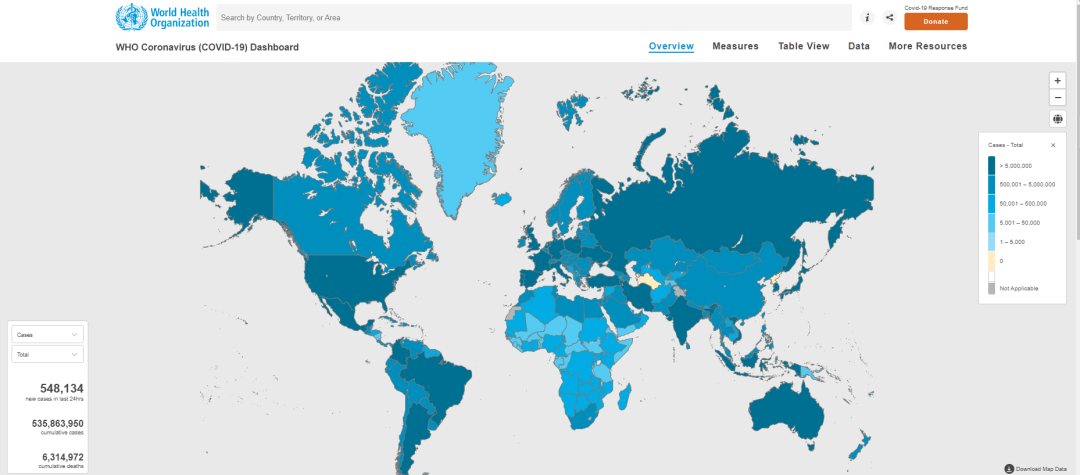The height and width of the screenshot is (475, 1080).
Task: Click Brazil on the map
Action: click(x=439, y=375)
